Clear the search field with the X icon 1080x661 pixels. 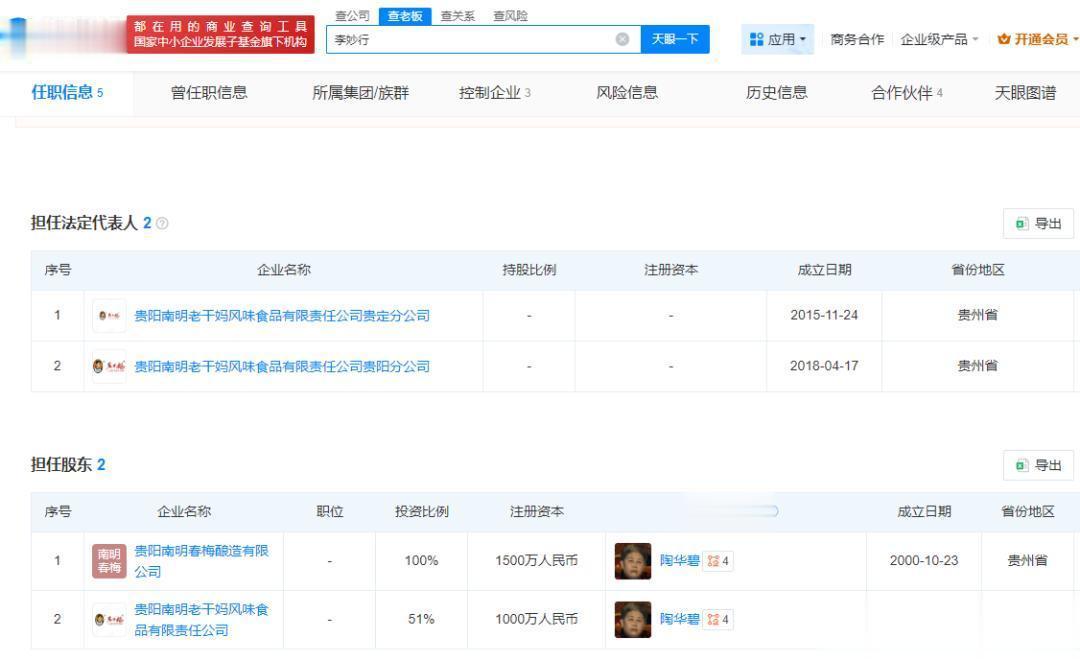(x=622, y=39)
